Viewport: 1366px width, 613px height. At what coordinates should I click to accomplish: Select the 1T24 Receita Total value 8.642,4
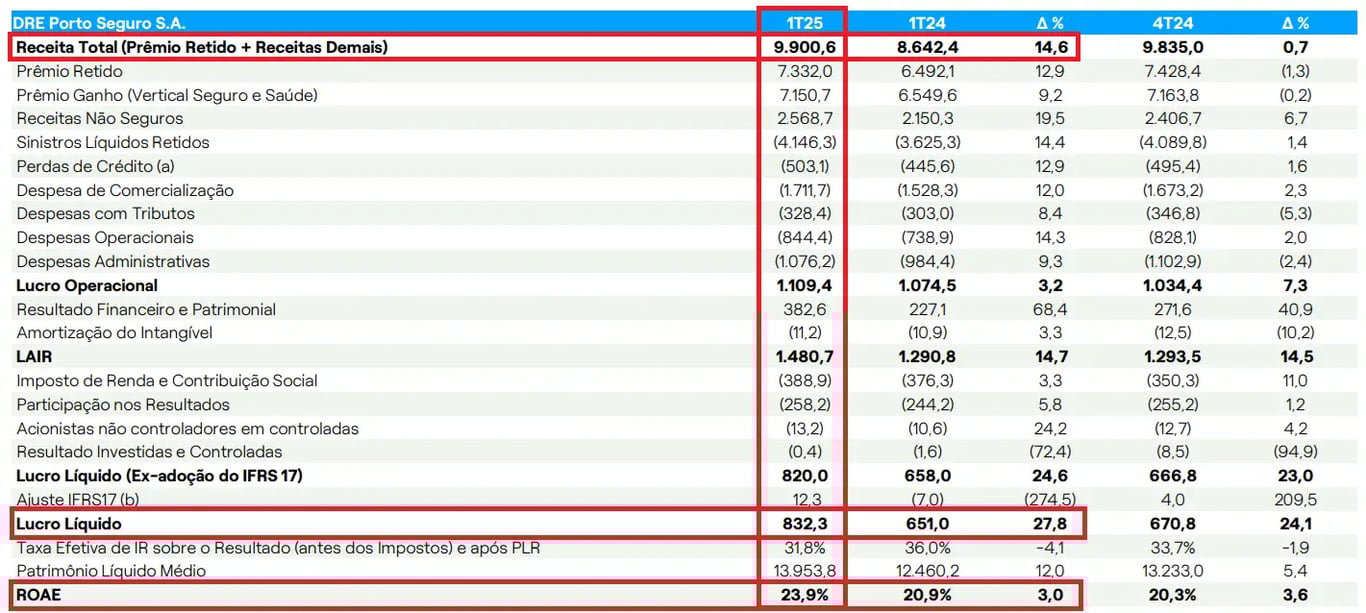tap(926, 46)
